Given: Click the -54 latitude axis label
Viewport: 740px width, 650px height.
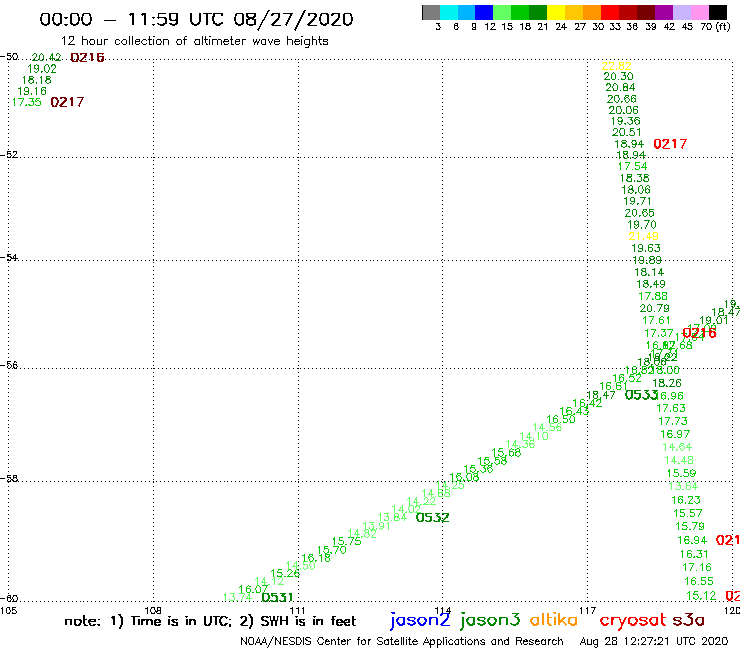Looking at the screenshot, I should (9, 257).
